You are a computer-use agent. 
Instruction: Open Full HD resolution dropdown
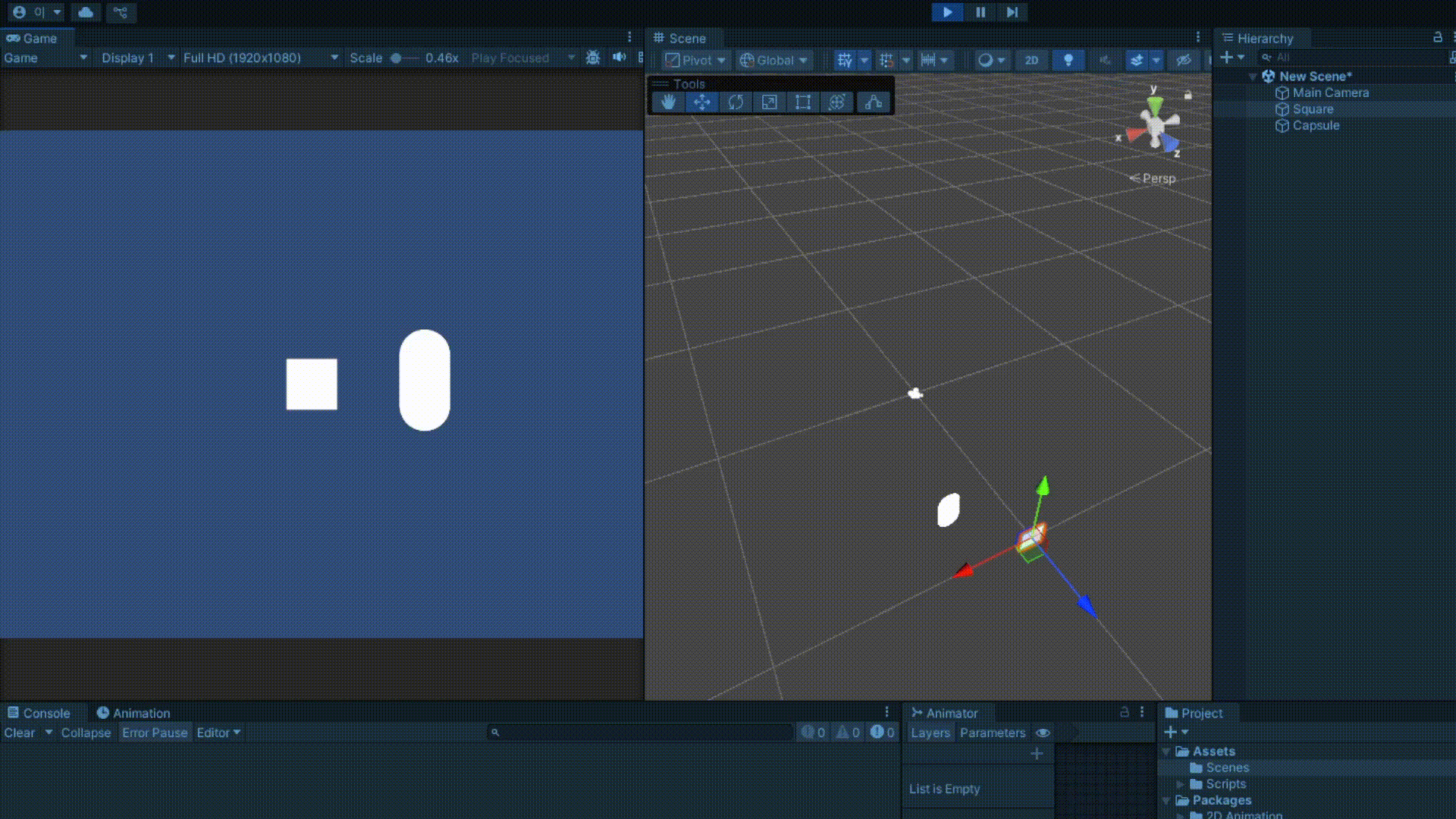[260, 58]
